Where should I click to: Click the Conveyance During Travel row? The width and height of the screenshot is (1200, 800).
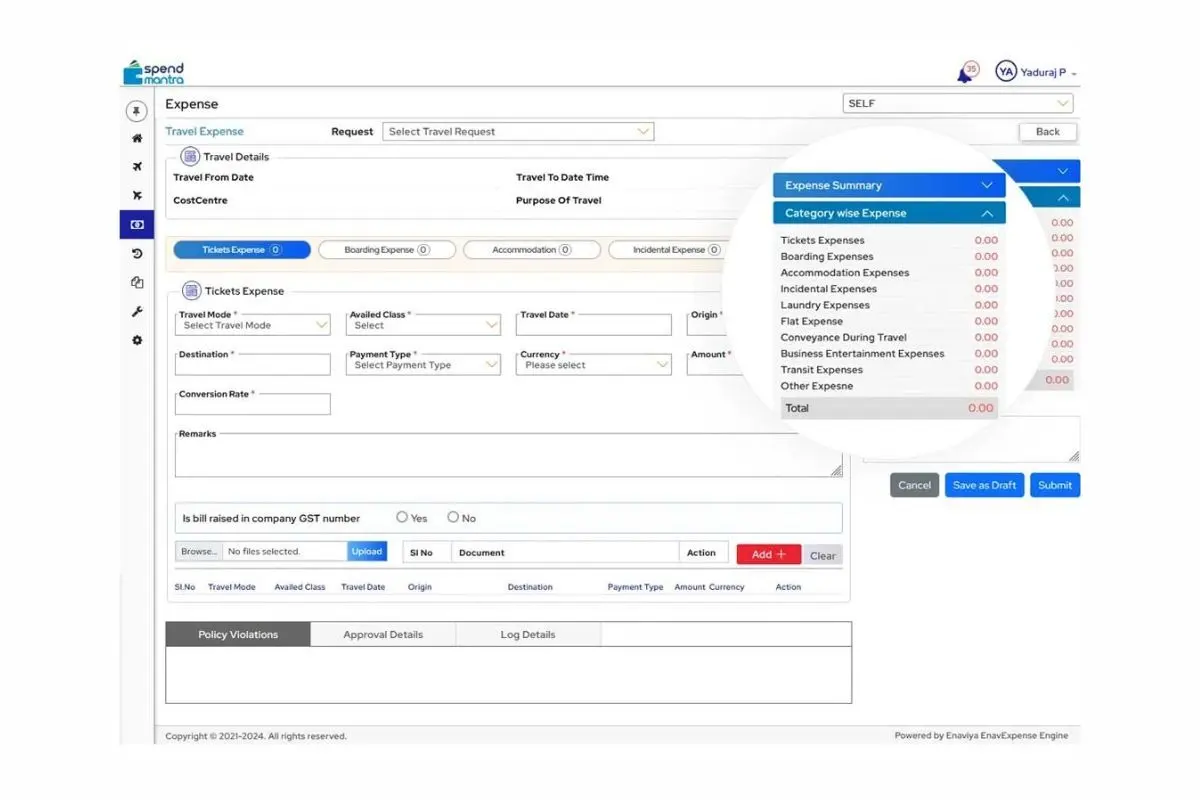point(889,337)
